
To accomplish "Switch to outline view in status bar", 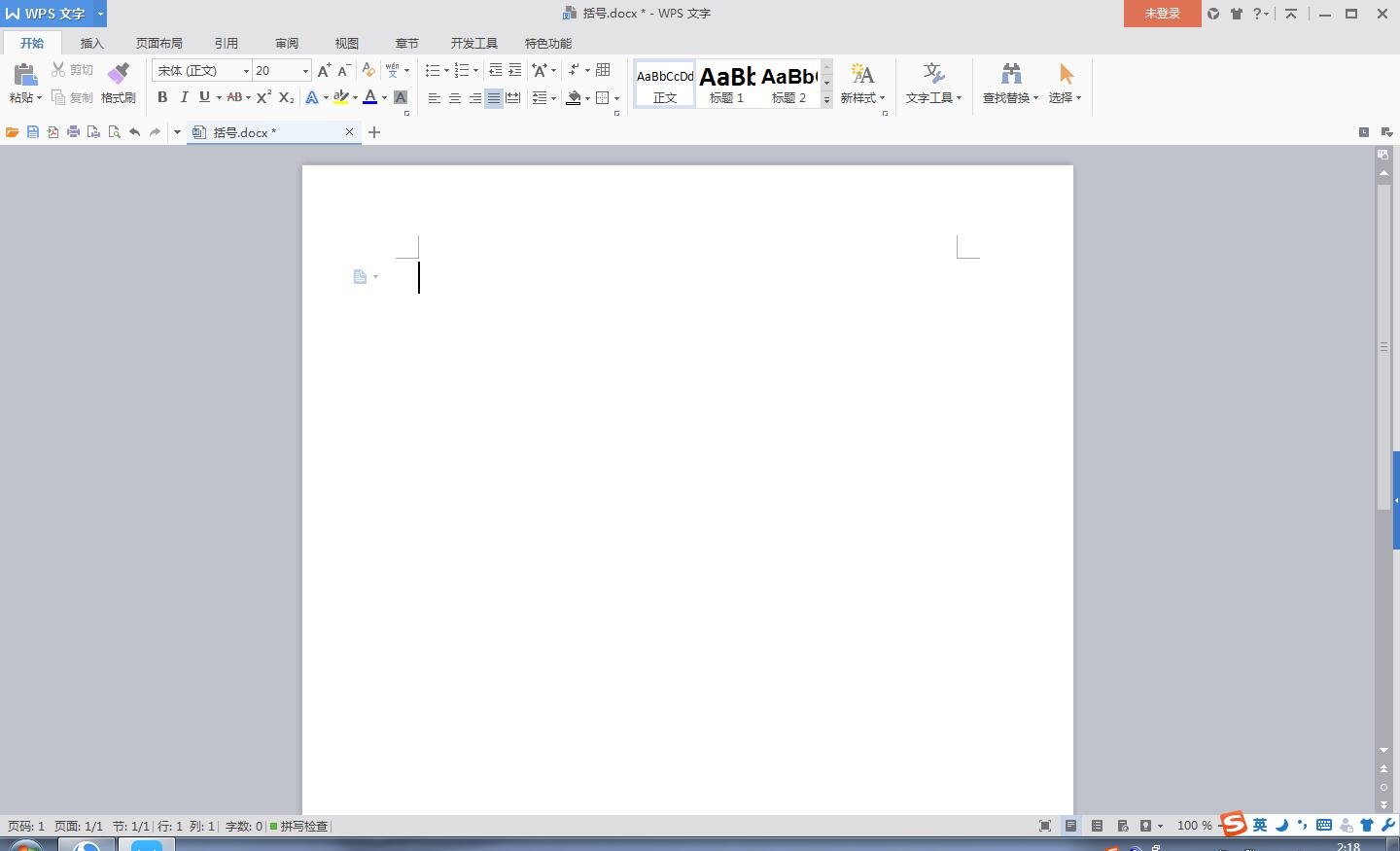I will coord(1097,826).
